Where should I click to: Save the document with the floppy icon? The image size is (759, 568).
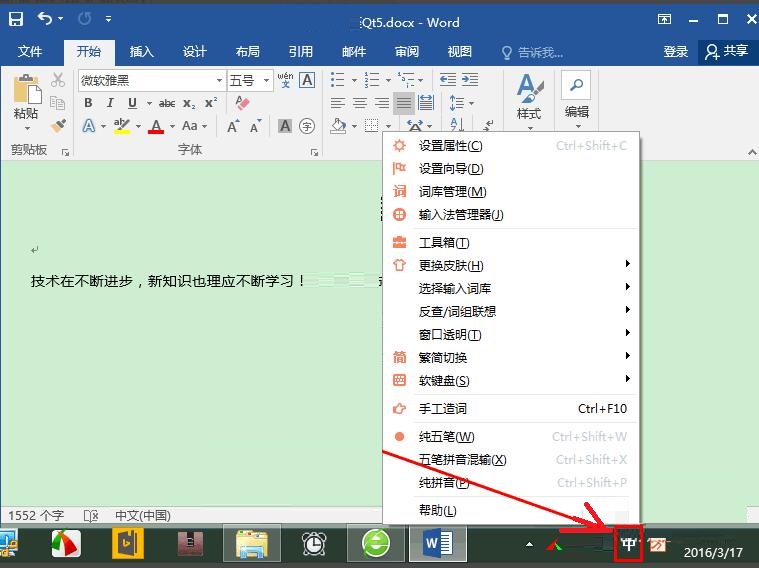coord(15,19)
